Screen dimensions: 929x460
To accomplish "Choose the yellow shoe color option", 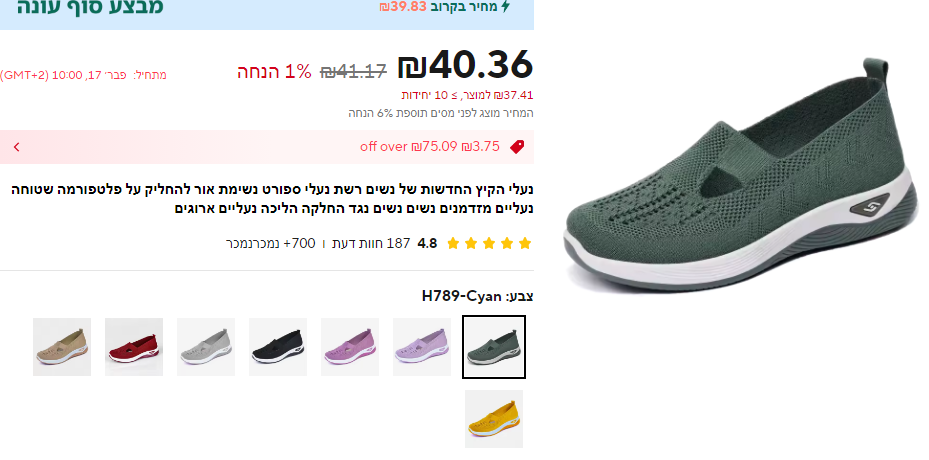I will [x=494, y=419].
